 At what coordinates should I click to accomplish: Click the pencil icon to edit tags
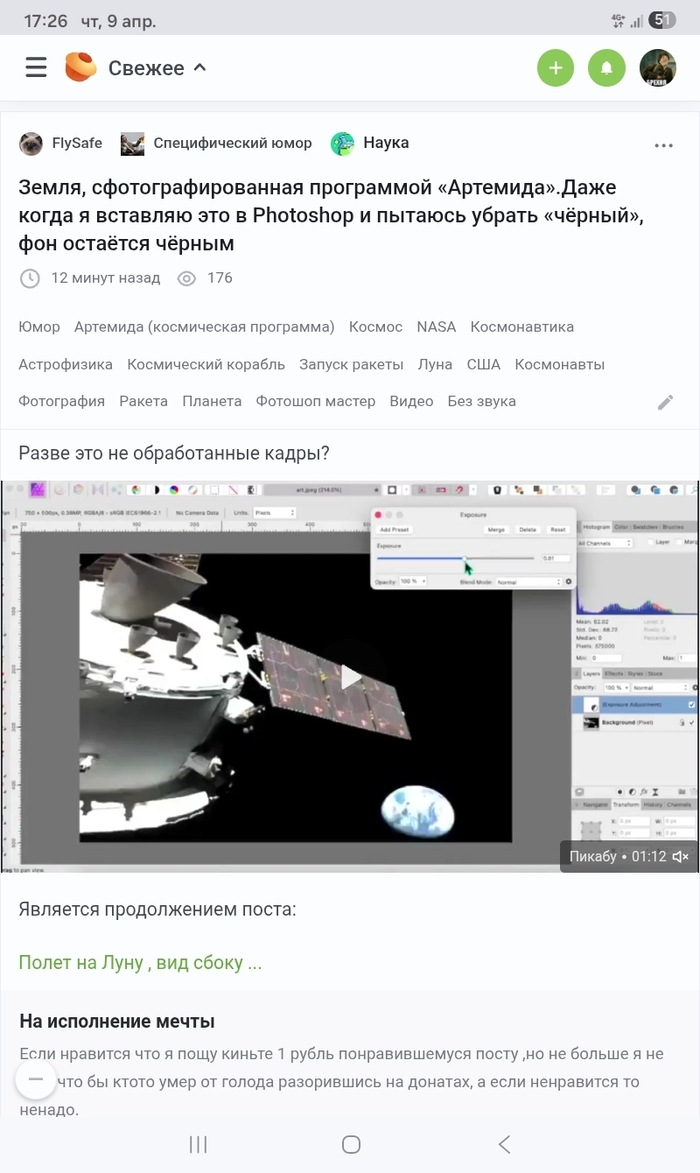(x=665, y=402)
